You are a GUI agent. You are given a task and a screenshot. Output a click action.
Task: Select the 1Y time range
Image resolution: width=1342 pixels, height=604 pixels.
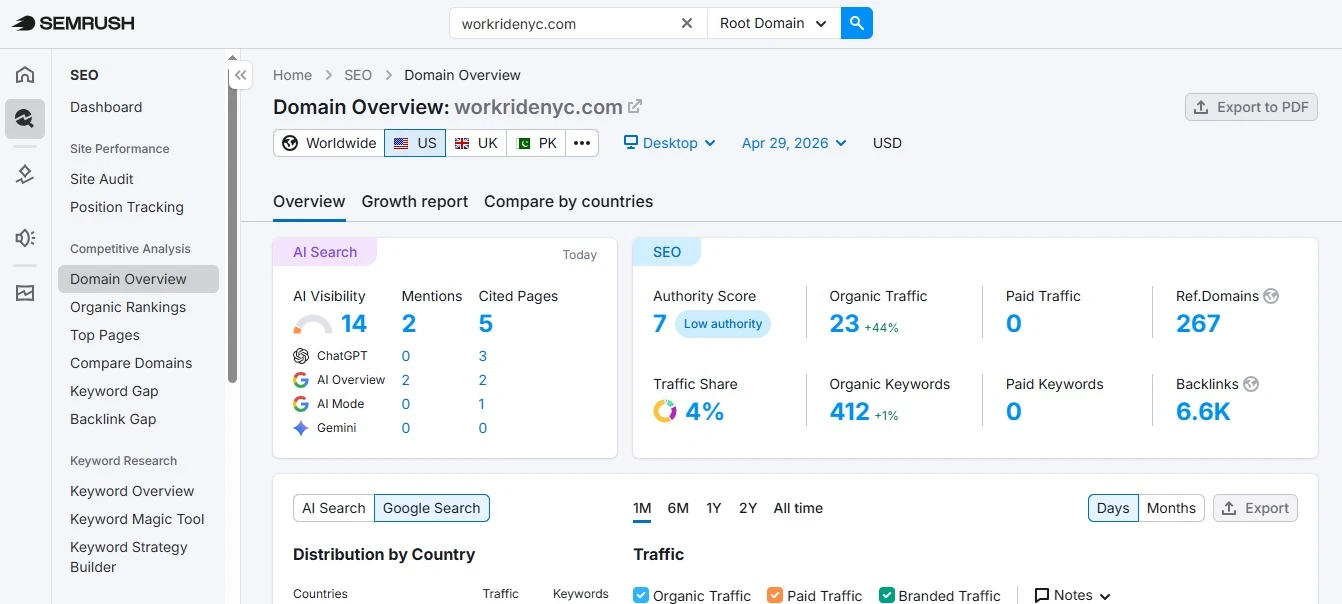tap(713, 508)
